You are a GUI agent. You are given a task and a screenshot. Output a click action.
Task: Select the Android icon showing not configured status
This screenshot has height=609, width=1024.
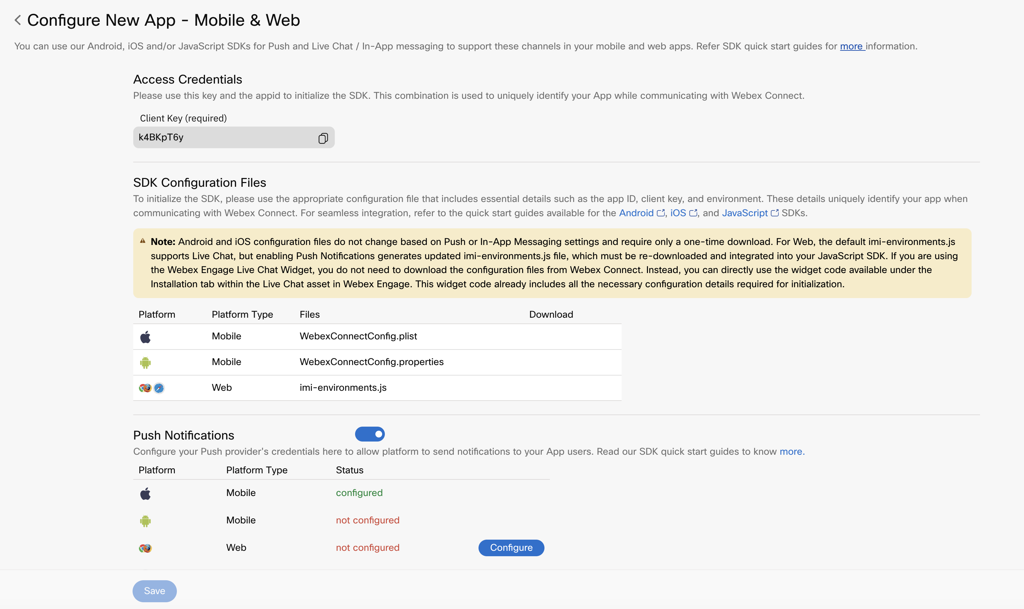tap(145, 520)
